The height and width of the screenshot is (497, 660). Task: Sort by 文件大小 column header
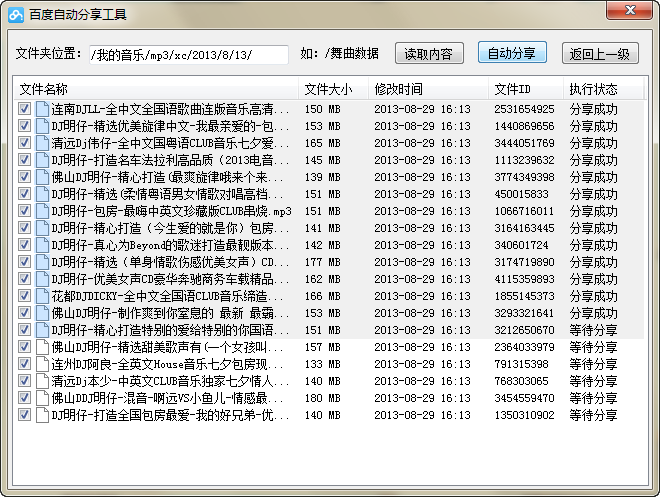[x=333, y=89]
